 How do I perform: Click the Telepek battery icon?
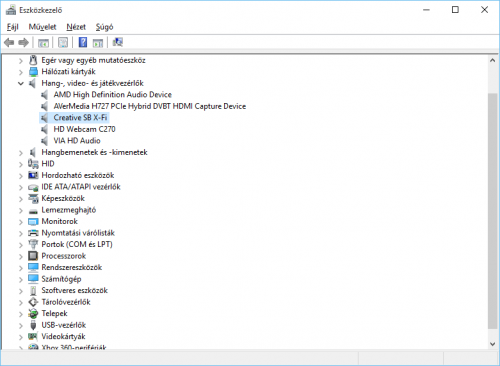pyautogui.click(x=33, y=314)
